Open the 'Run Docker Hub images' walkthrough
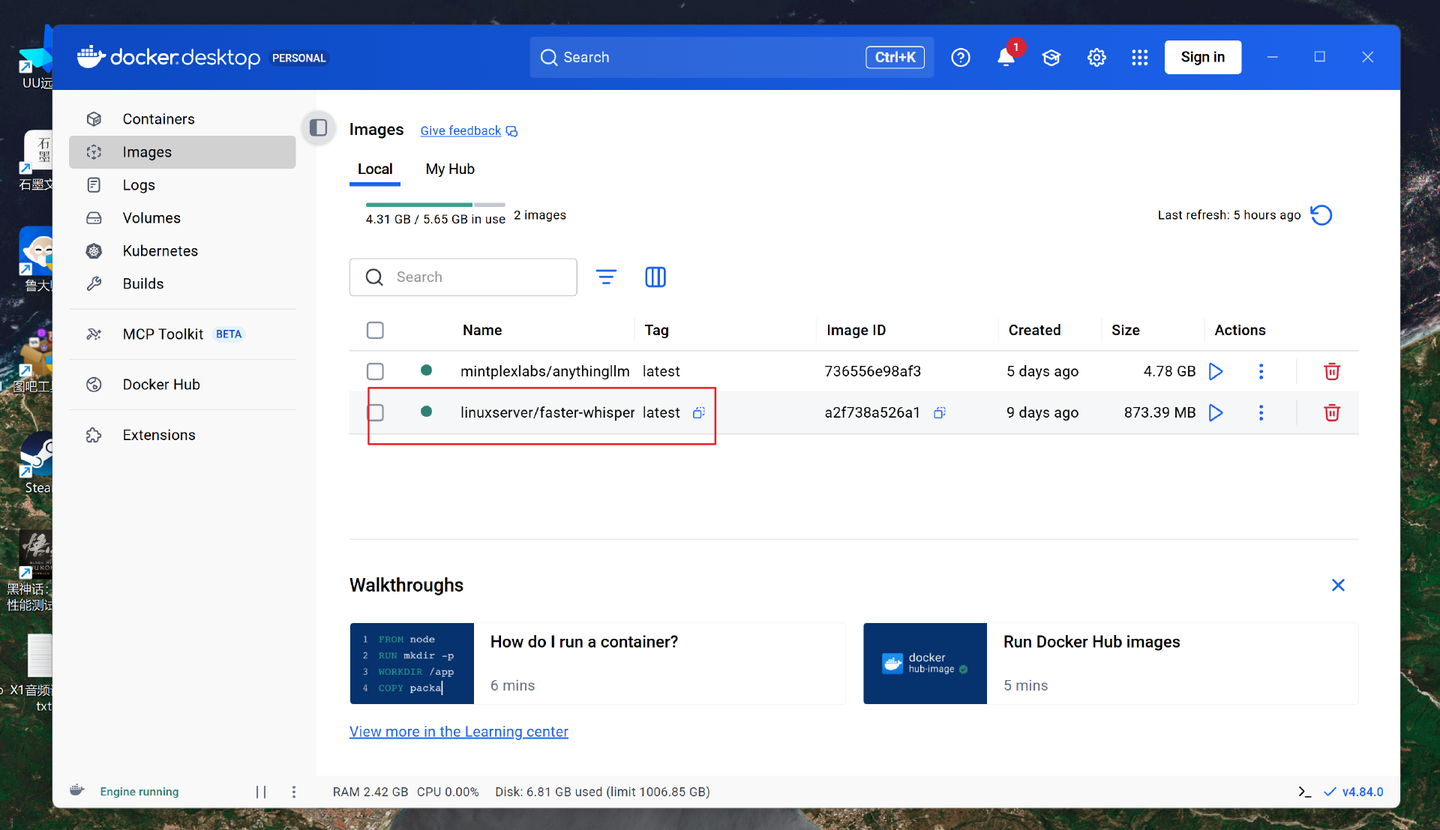The height and width of the screenshot is (830, 1440). tap(1111, 663)
